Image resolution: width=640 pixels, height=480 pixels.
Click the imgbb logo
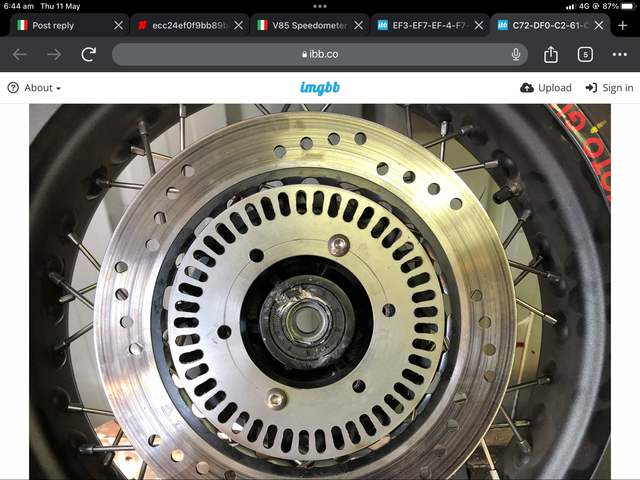(320, 88)
